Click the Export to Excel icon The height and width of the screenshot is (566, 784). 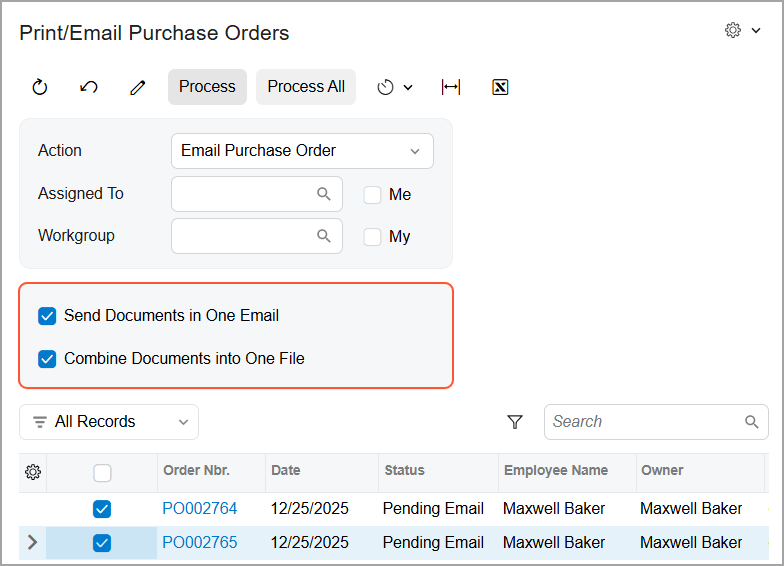500,87
